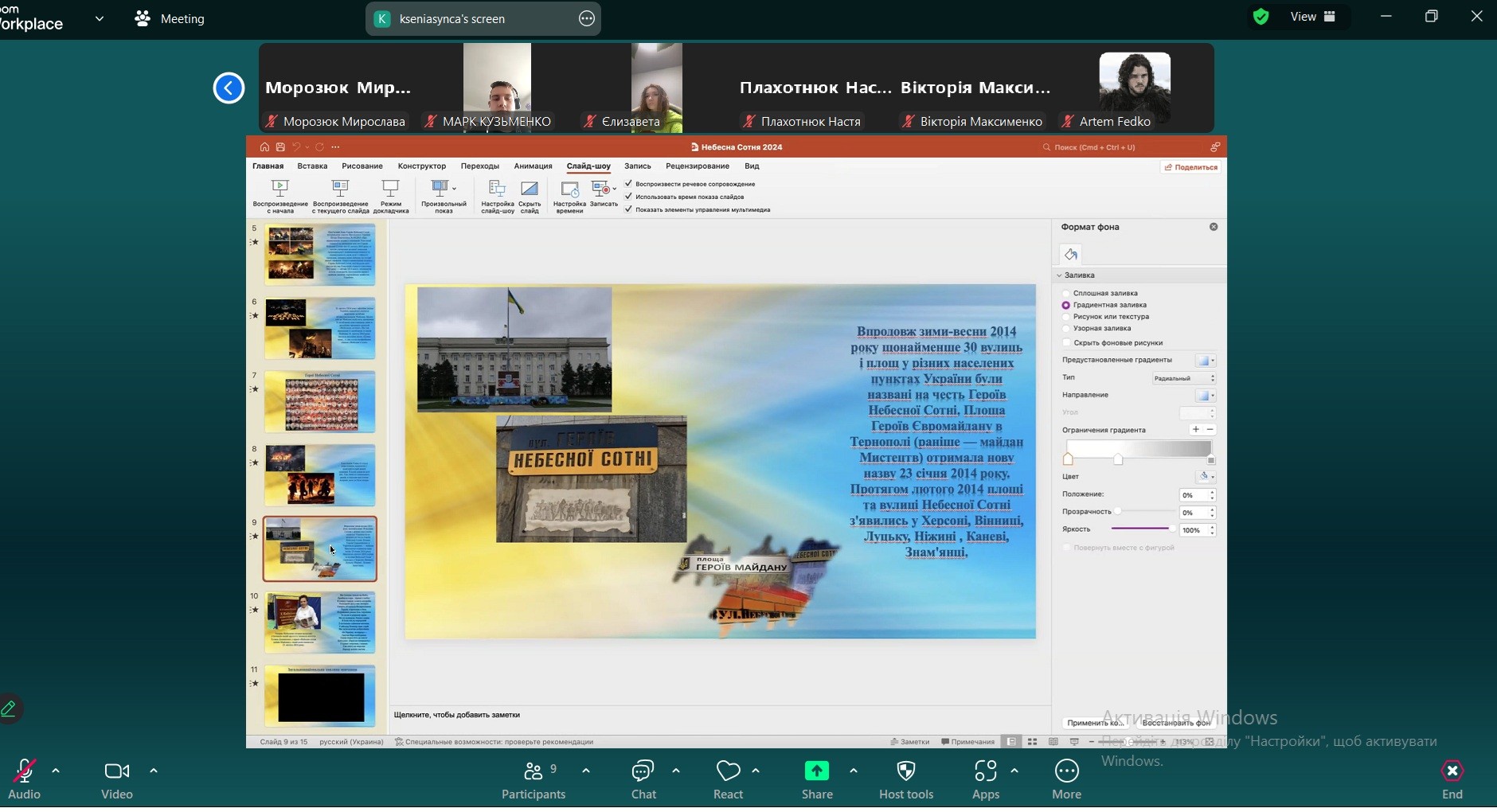Switch to Reading view icon in status bar
Viewport: 1497px width, 812px height.
(x=1053, y=742)
